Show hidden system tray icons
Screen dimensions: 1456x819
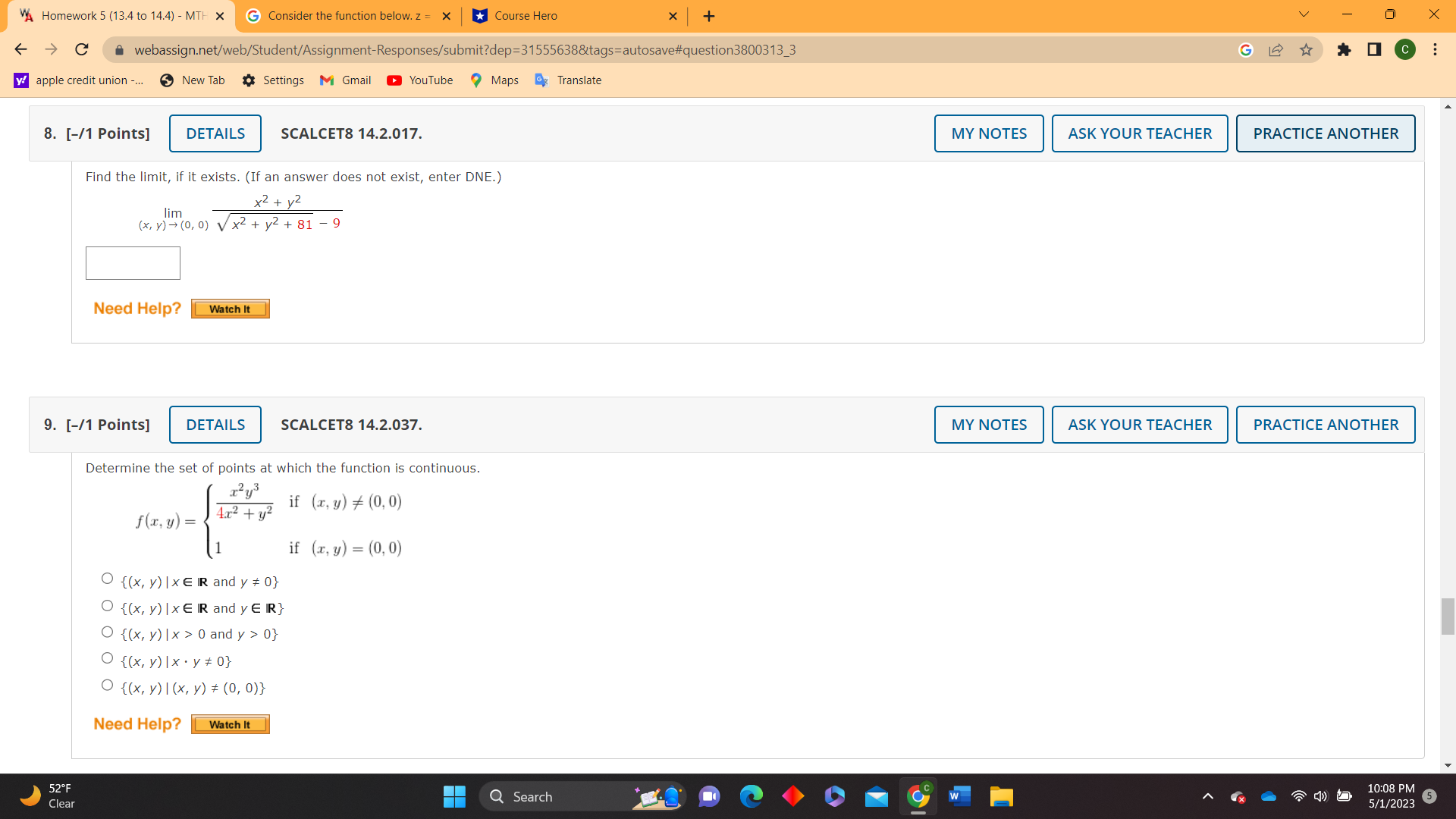coord(1208,796)
